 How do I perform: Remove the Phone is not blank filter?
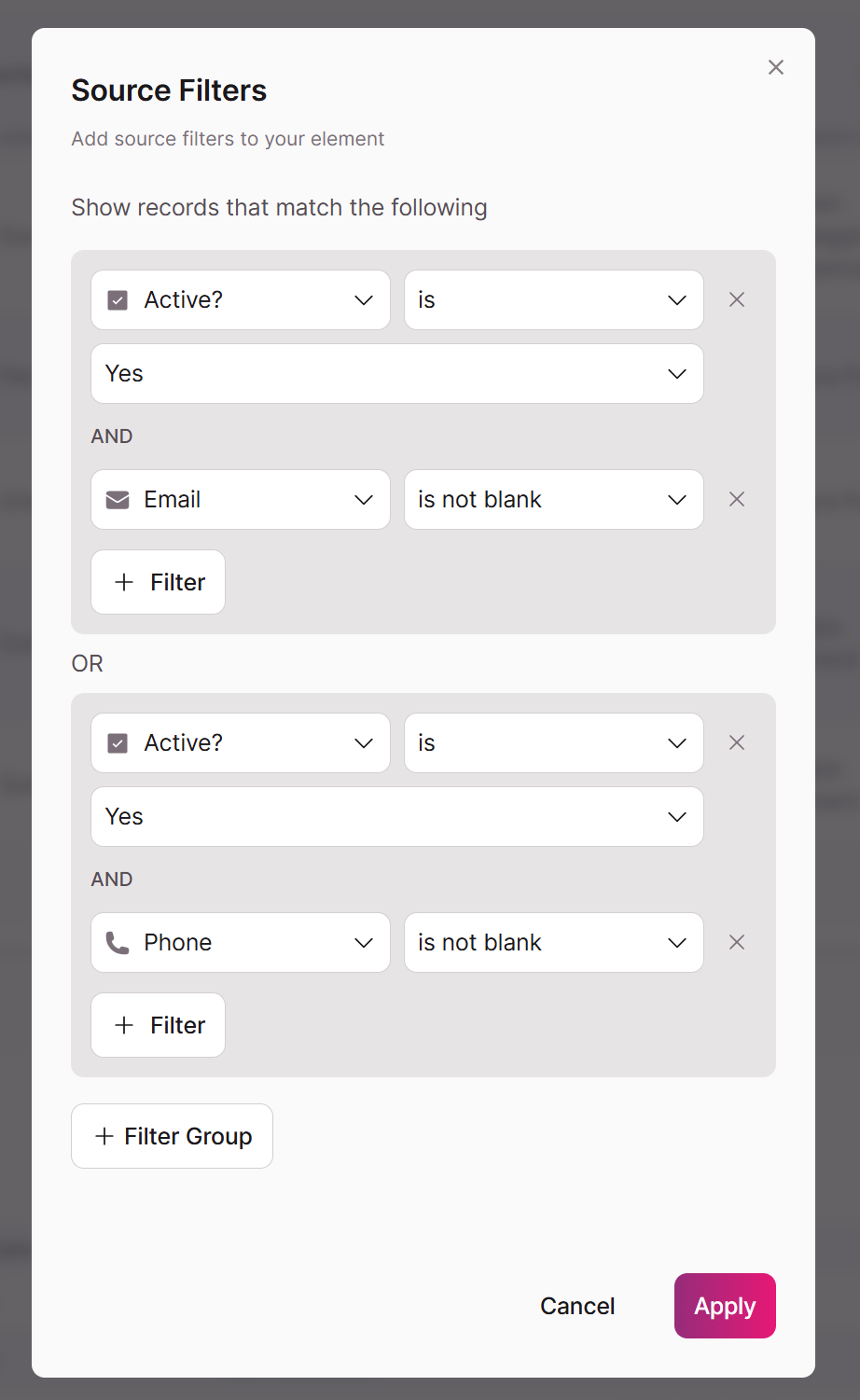(737, 942)
